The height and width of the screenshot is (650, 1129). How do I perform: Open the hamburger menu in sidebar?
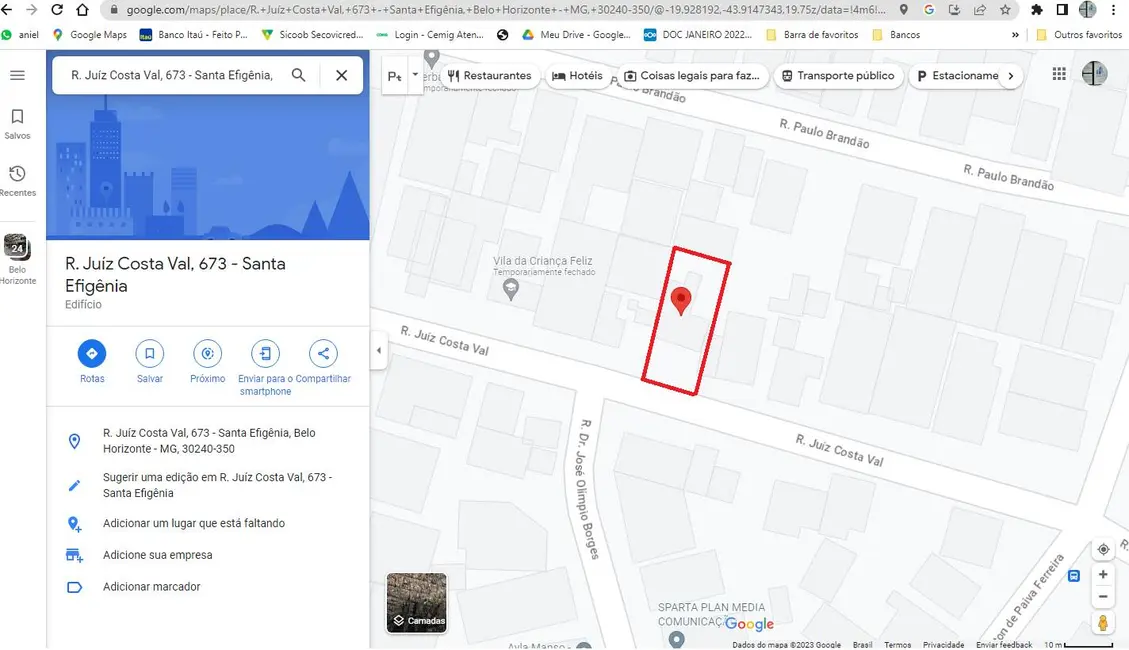click(x=17, y=75)
